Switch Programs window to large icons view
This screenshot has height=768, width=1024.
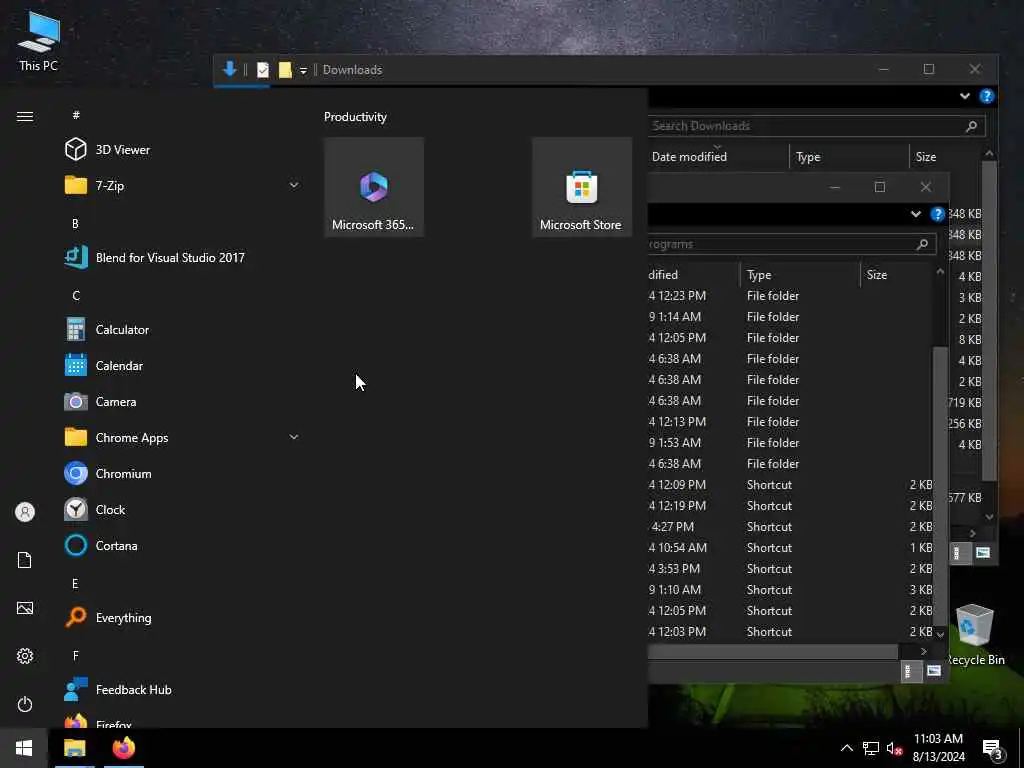click(934, 671)
